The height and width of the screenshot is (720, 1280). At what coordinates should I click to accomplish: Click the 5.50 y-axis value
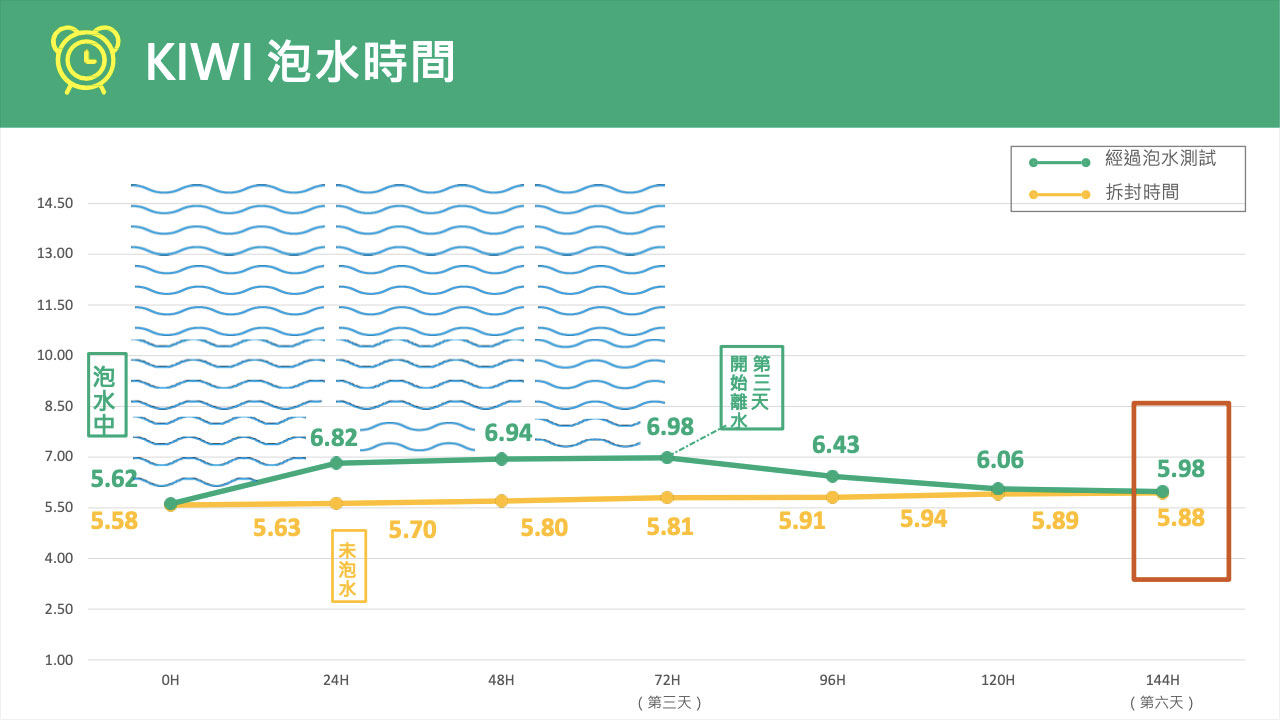(58, 507)
